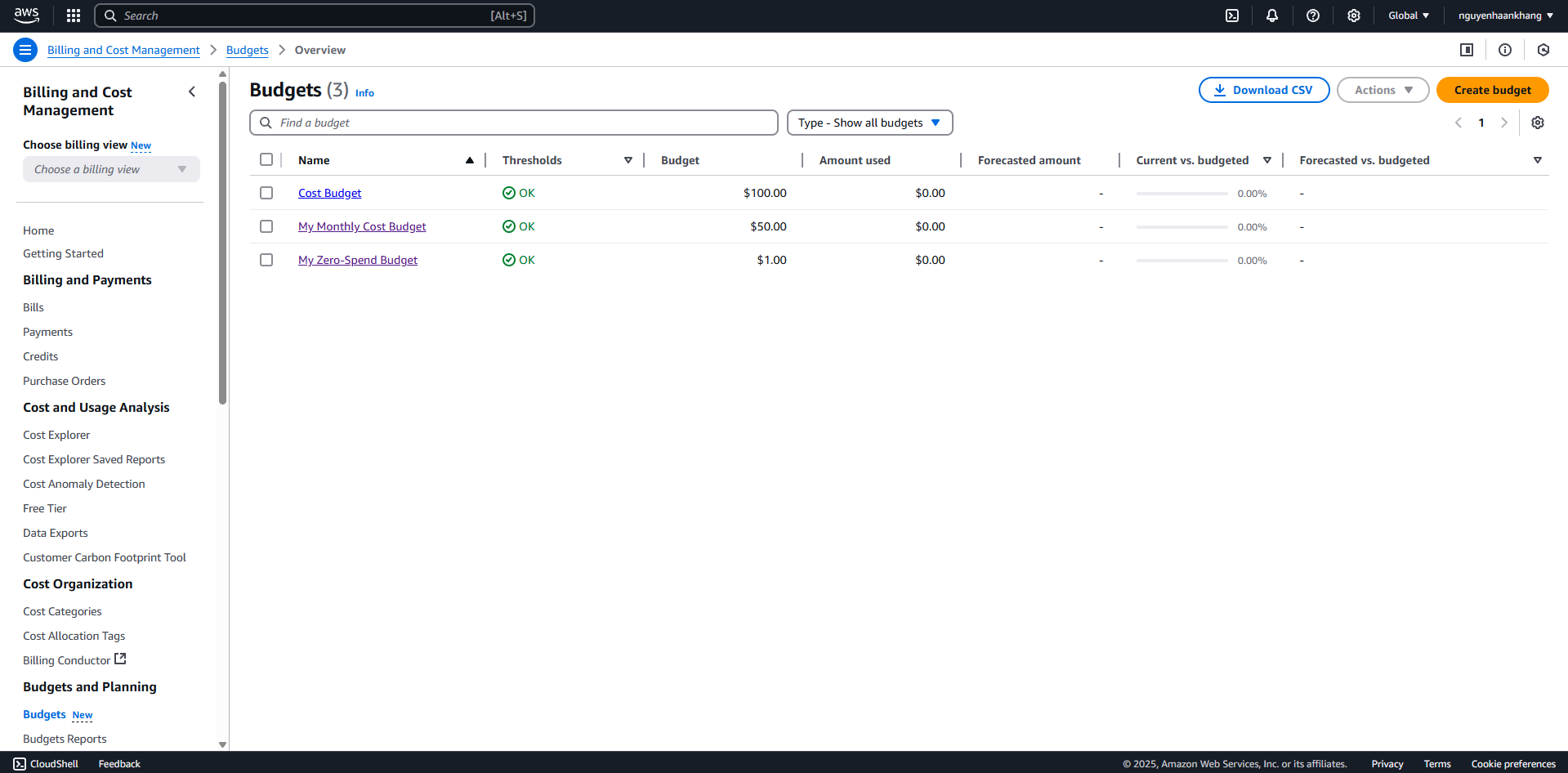
Task: Open Budgets breadcrumb link
Action: click(x=247, y=50)
